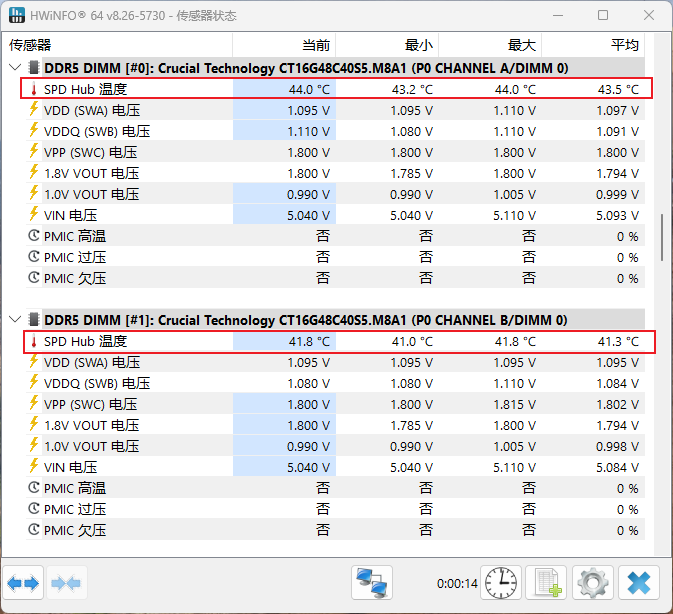Open the network remote monitoring icon
673x614 pixels.
(372, 582)
